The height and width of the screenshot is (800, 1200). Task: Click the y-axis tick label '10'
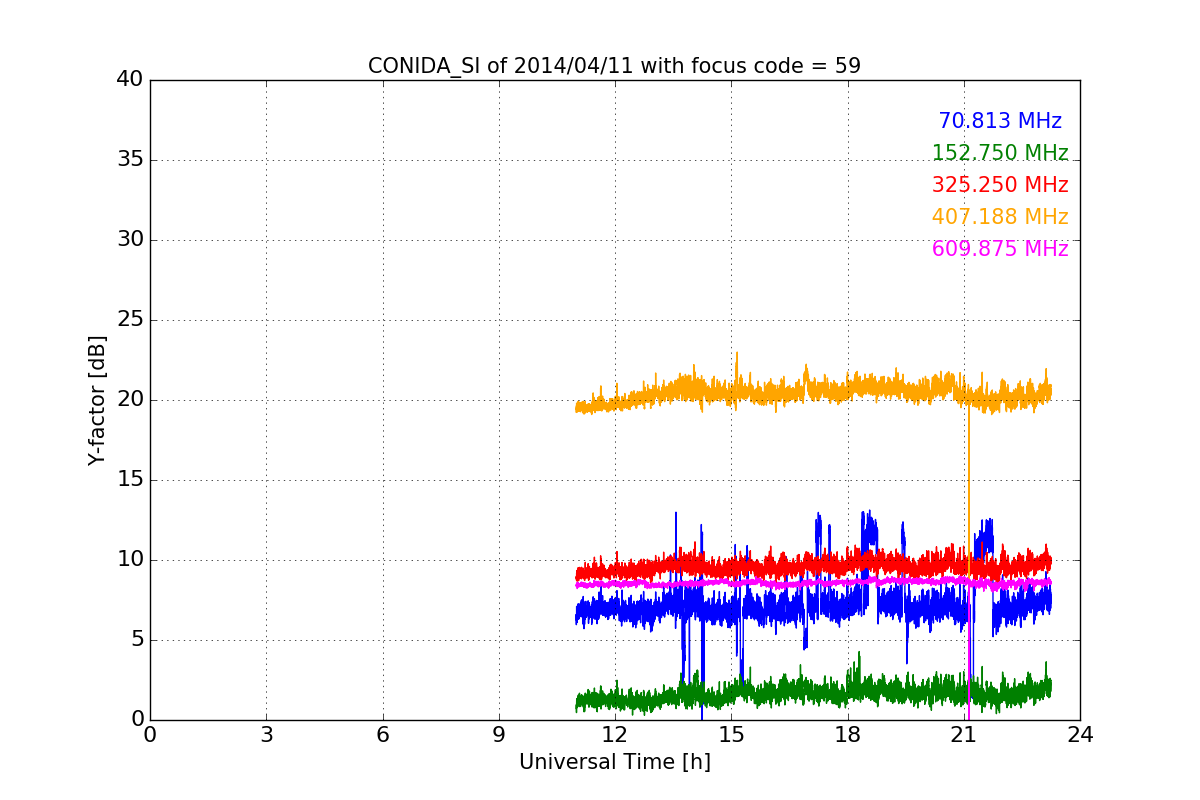pyautogui.click(x=130, y=559)
